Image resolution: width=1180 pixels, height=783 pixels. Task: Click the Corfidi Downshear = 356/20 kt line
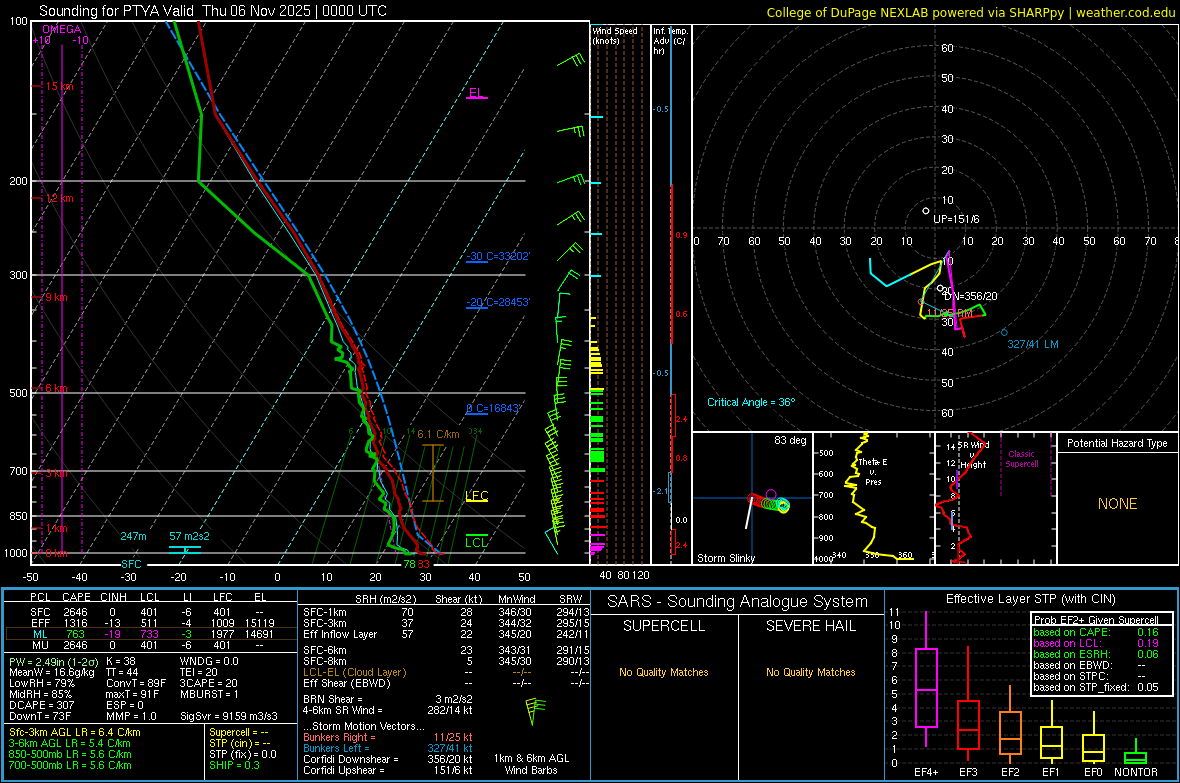388,759
